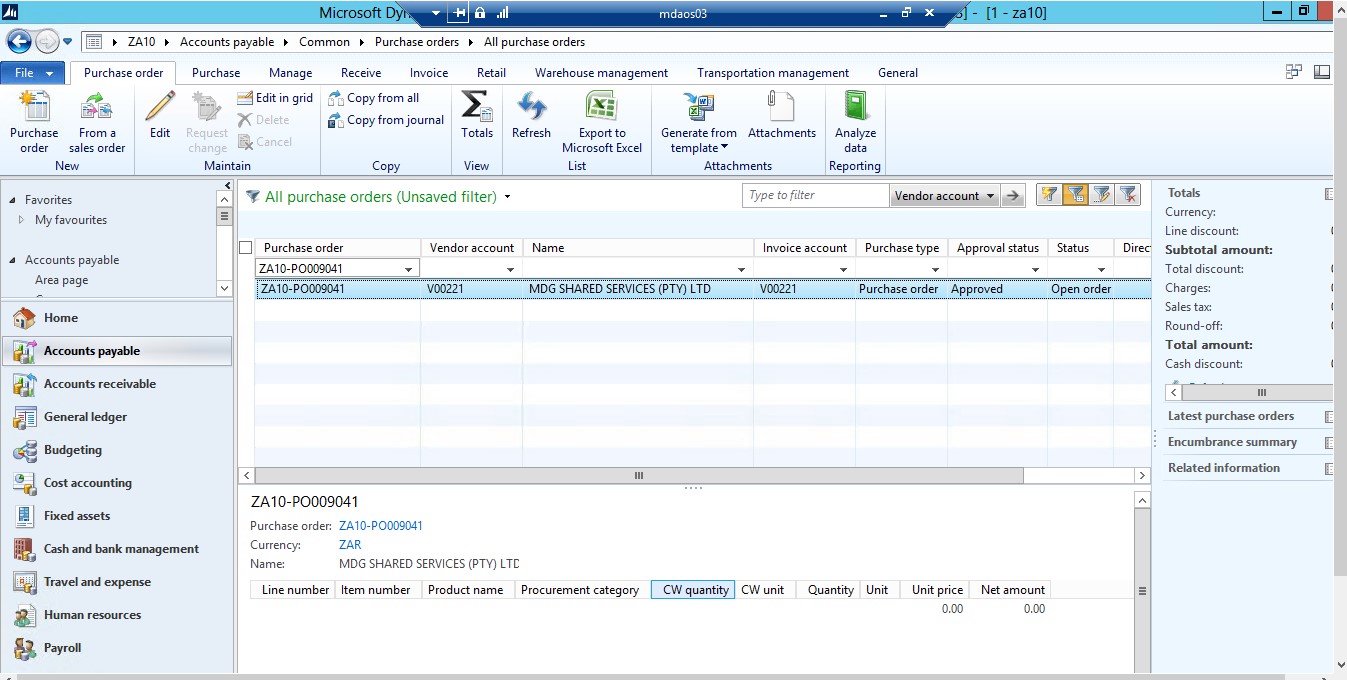Expand My favourites tree node

(22, 220)
